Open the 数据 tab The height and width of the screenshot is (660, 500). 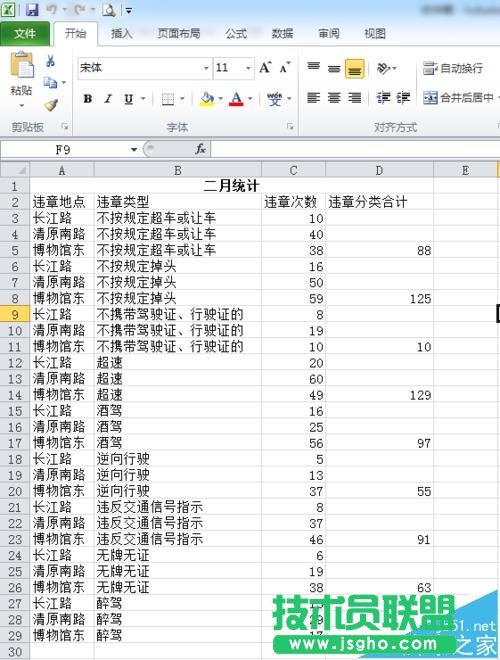tap(282, 33)
